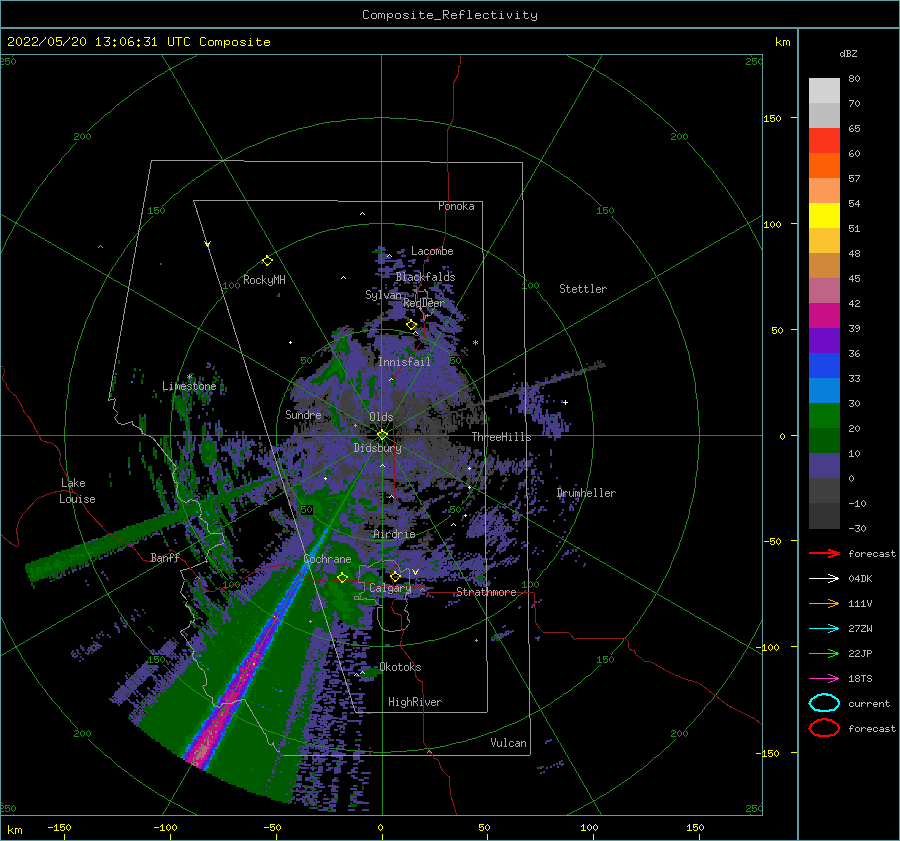Screen dimensions: 900x841
Task: Select the 65 dBZ red swatch
Action: point(824,141)
